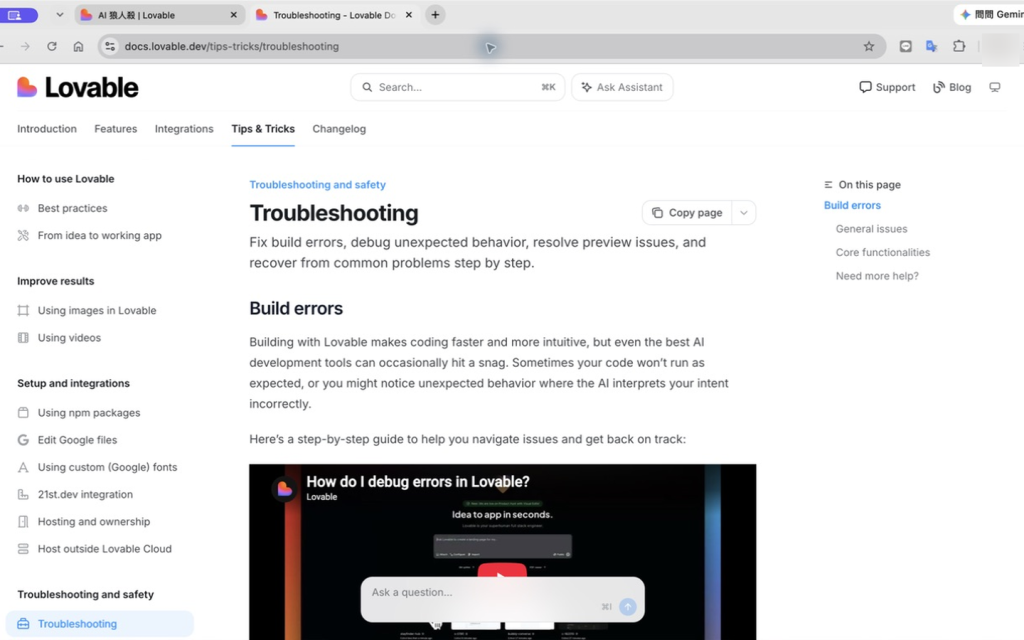The width and height of the screenshot is (1024, 640).
Task: Open a new browser tab
Action: click(x=435, y=14)
